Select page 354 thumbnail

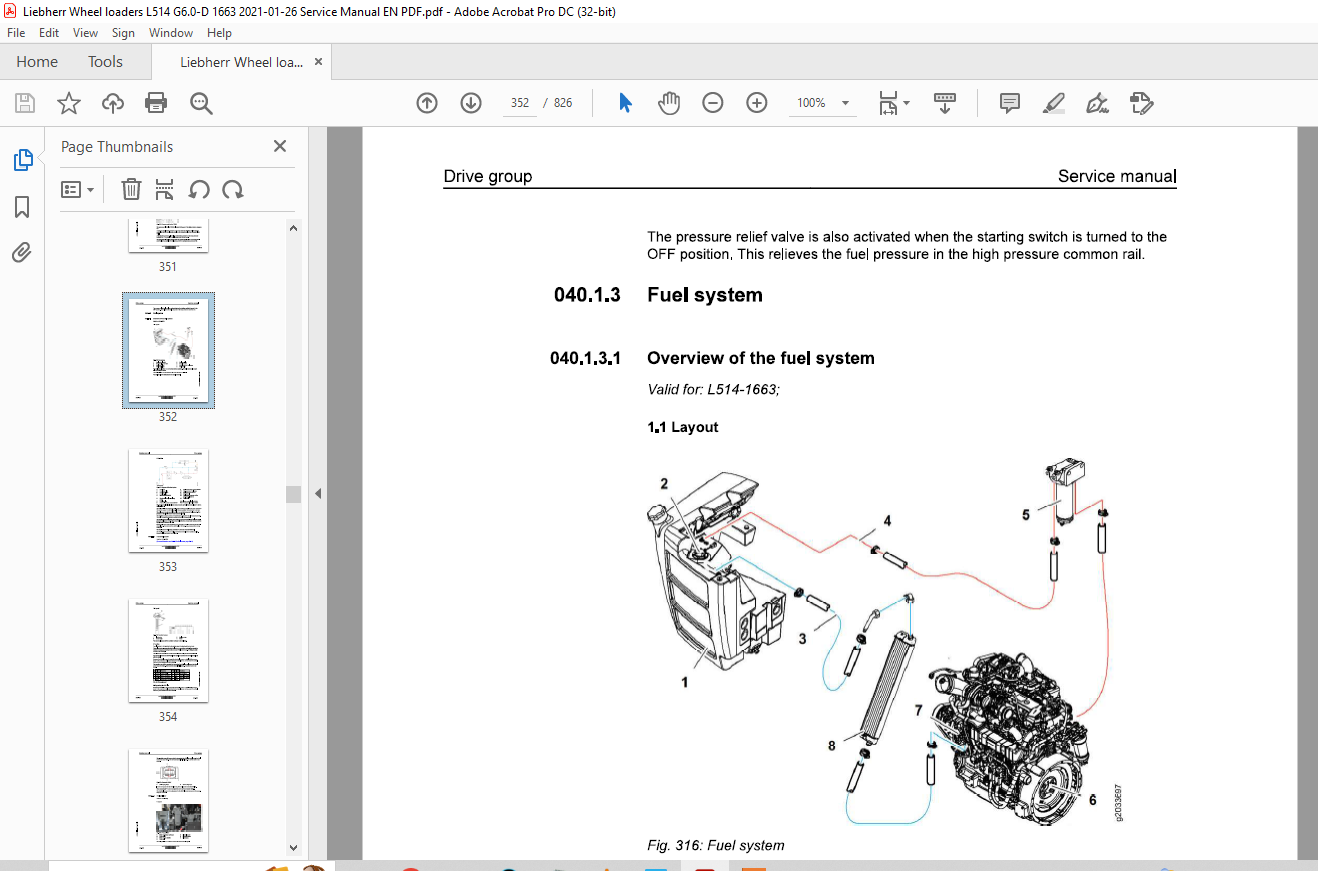[x=168, y=651]
